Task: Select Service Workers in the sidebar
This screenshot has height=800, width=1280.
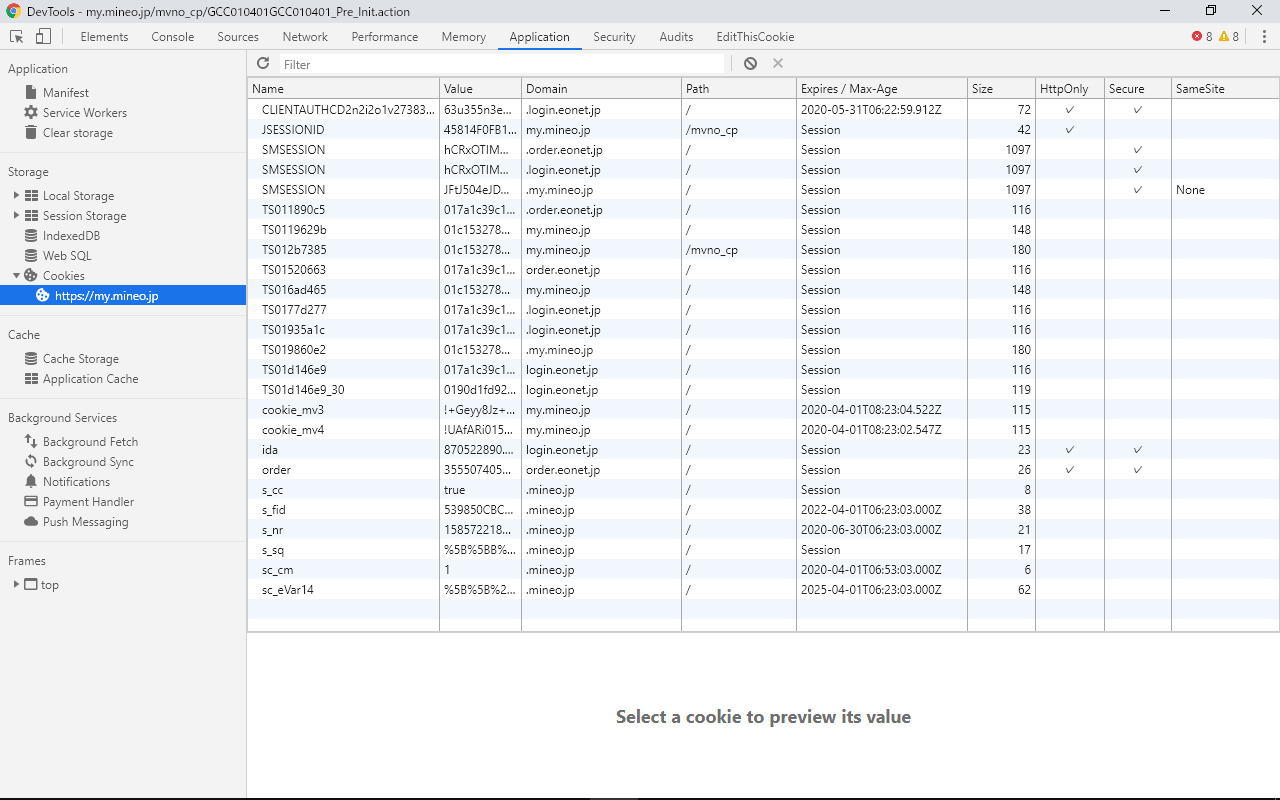Action: pos(84,113)
